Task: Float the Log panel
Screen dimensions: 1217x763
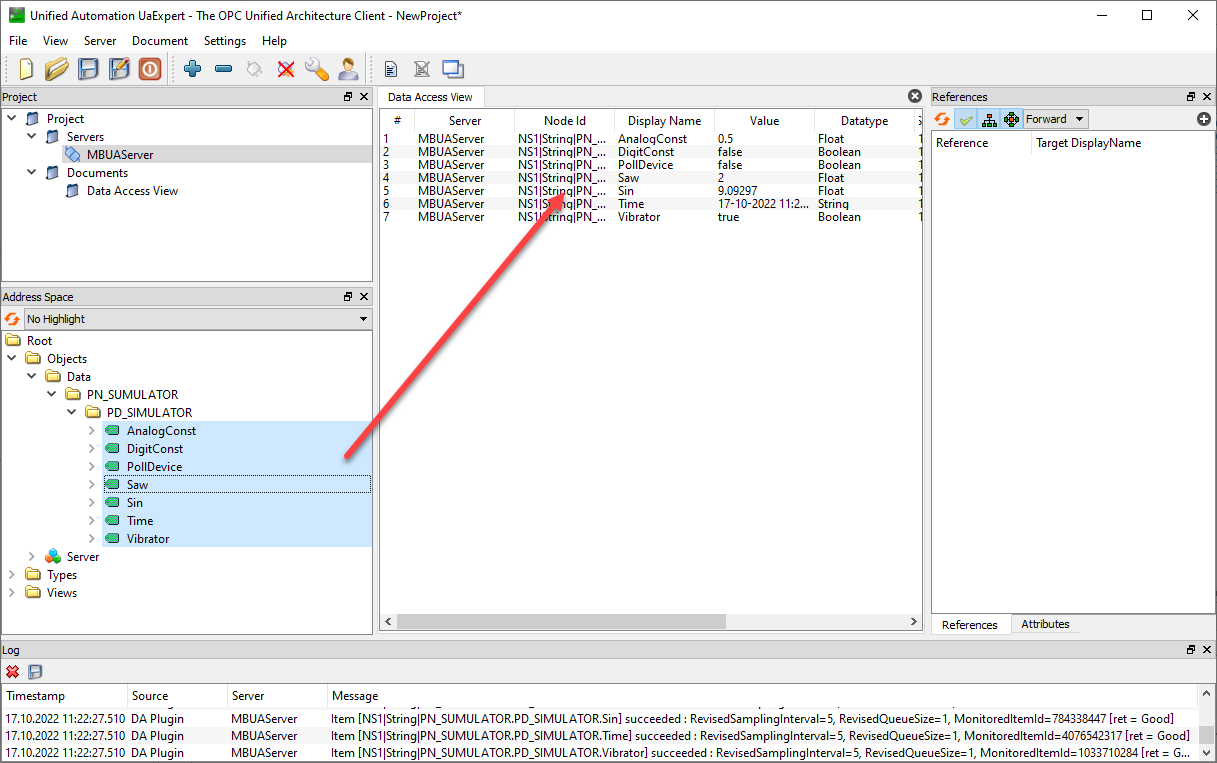Action: [x=1191, y=650]
